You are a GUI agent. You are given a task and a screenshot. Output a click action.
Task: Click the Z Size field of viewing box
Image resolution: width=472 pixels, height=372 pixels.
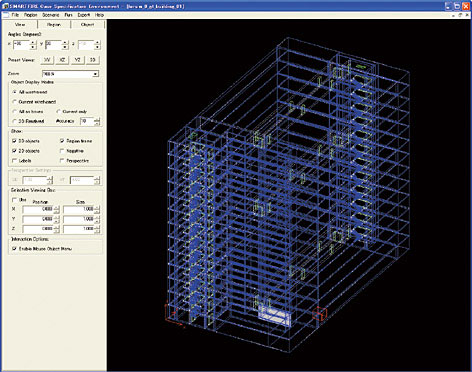(x=79, y=229)
